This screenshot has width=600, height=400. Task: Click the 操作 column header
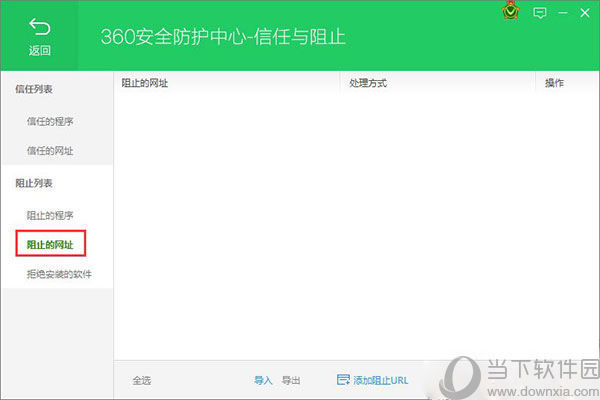[554, 83]
